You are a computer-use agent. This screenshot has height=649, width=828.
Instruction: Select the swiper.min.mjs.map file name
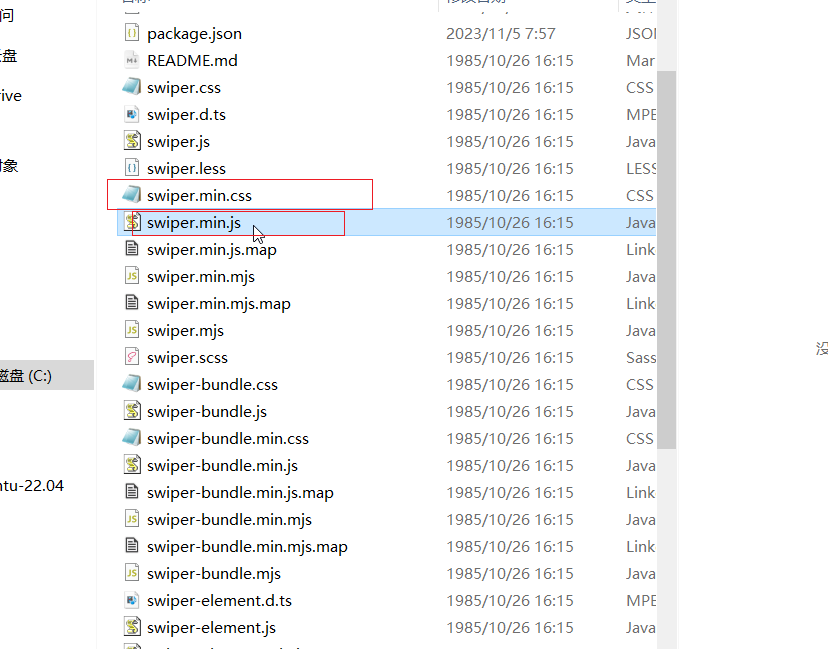click(x=219, y=304)
